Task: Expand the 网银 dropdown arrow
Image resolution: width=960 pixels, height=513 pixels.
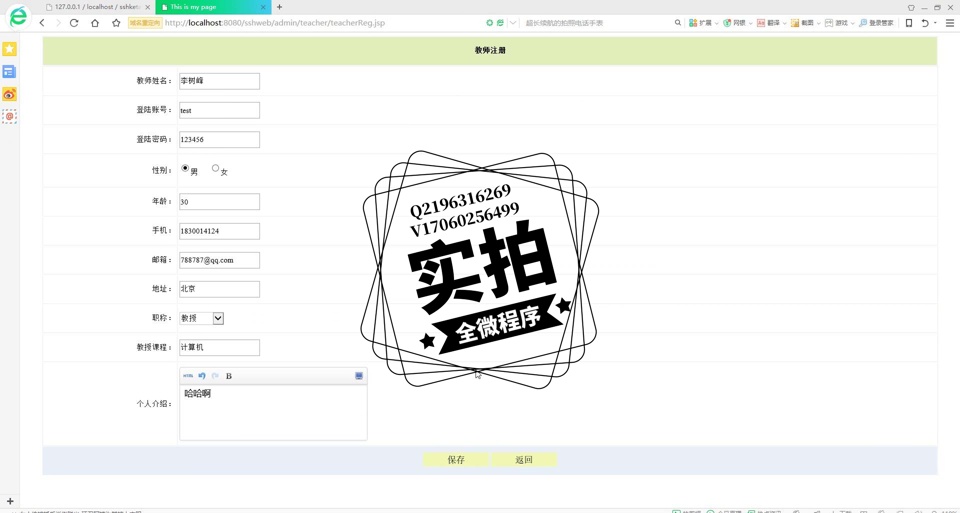Action: (x=751, y=23)
